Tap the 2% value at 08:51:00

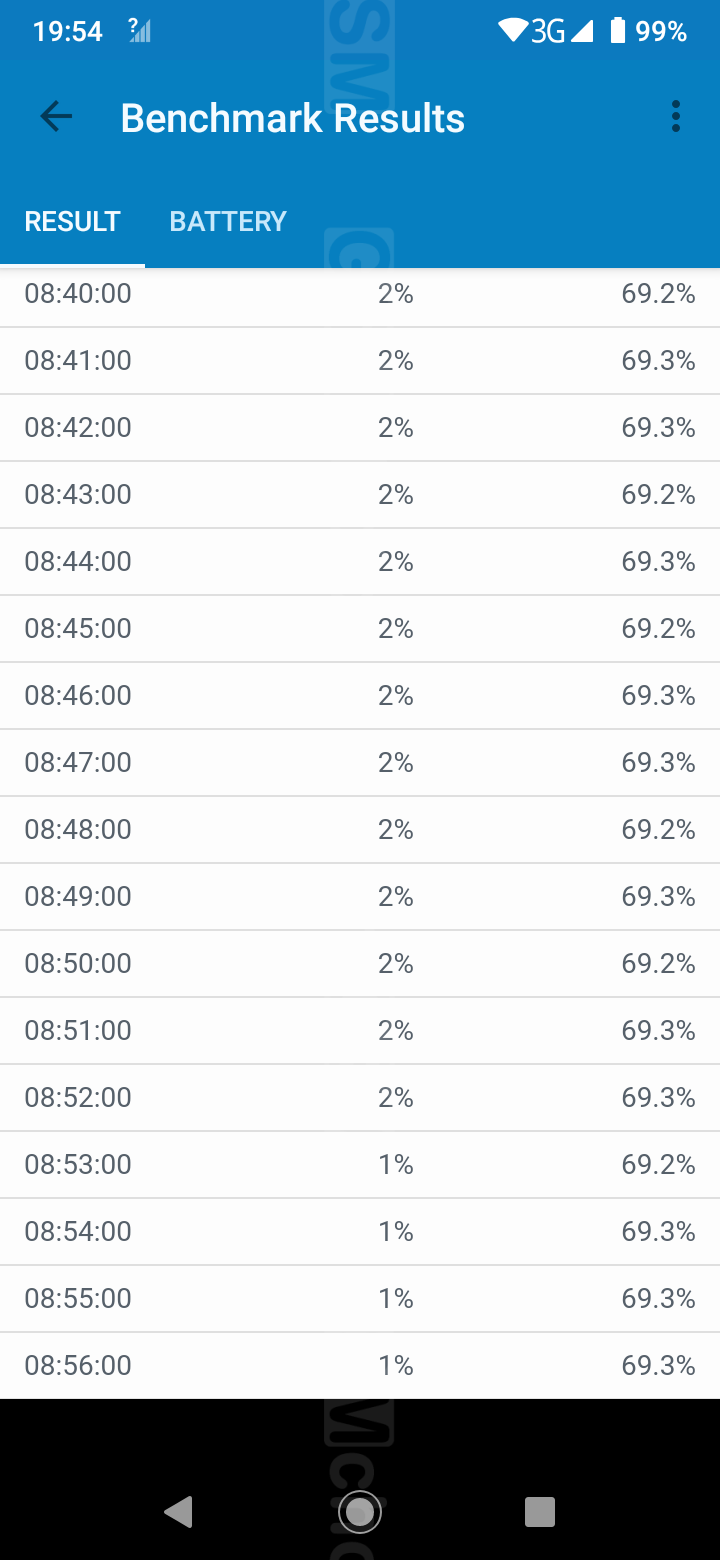(395, 1030)
